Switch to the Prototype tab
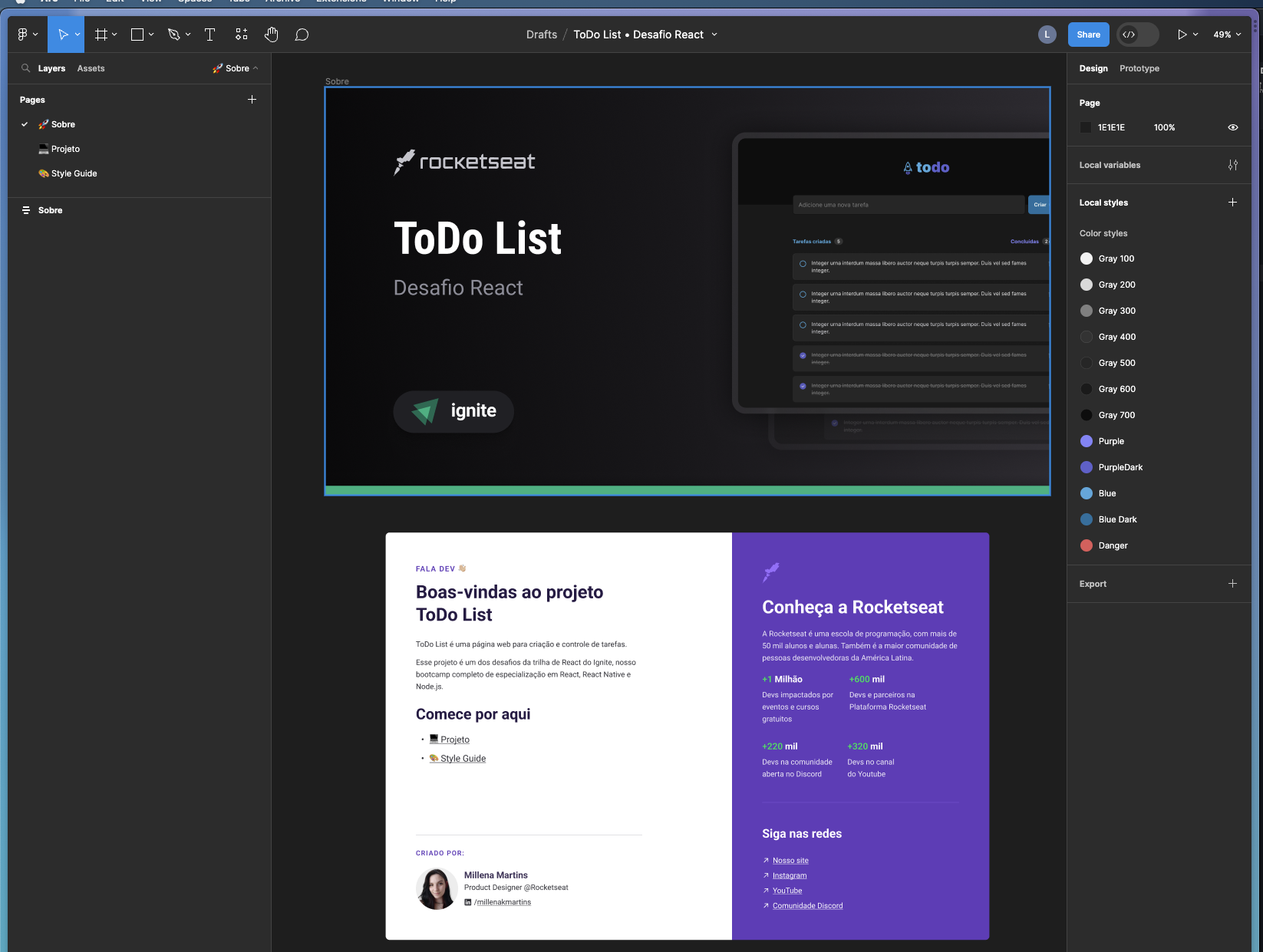The height and width of the screenshot is (952, 1263). pyautogui.click(x=1139, y=68)
